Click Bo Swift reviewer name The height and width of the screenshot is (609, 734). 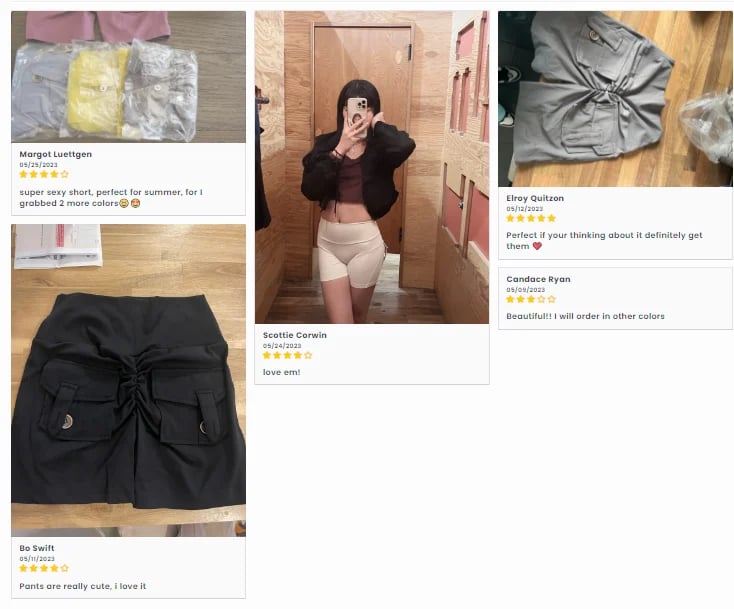click(x=37, y=548)
